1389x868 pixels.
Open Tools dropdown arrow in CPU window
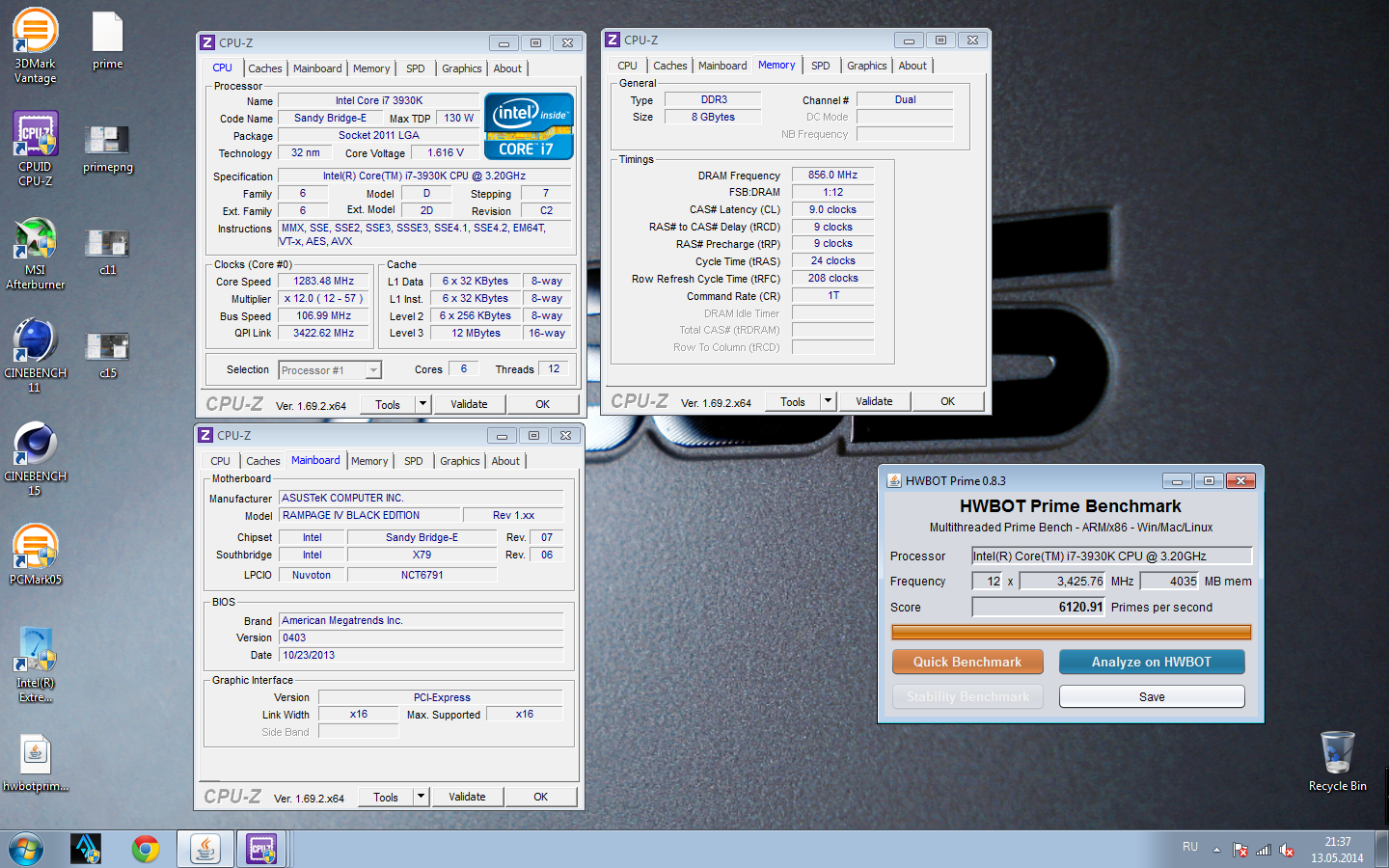pyautogui.click(x=422, y=404)
